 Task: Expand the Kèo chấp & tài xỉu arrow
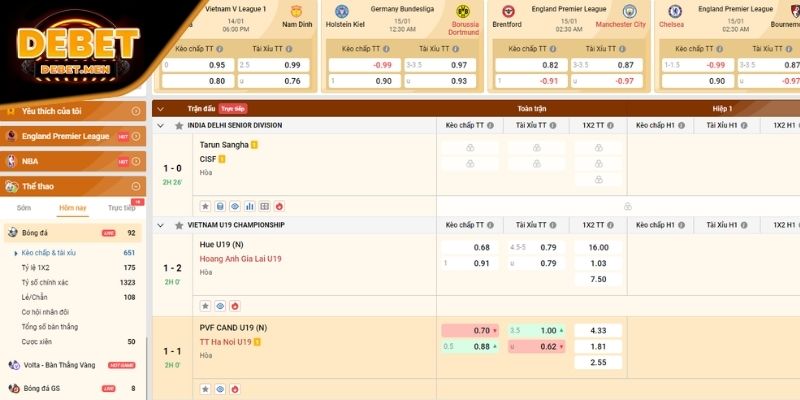point(16,253)
